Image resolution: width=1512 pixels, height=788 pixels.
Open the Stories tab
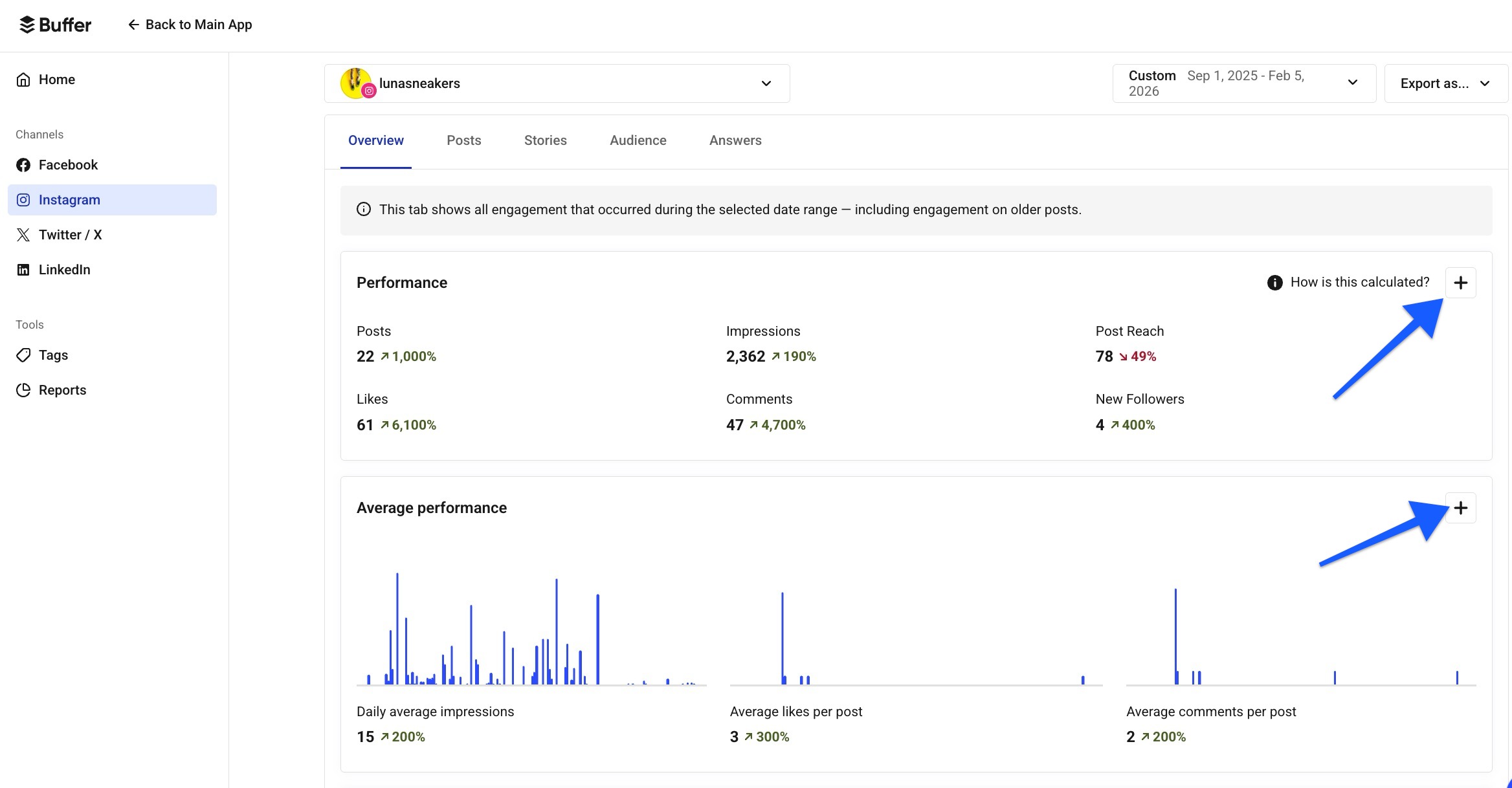pyautogui.click(x=545, y=140)
